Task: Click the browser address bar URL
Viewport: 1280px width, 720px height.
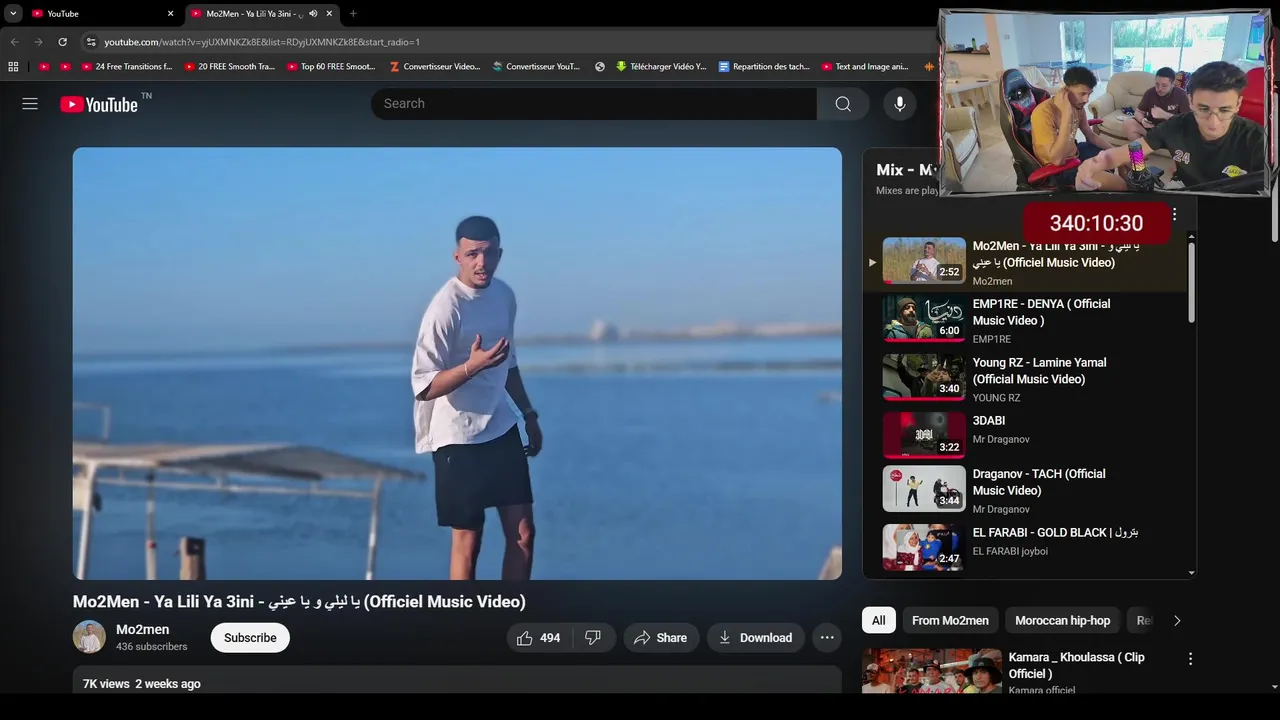Action: [262, 42]
